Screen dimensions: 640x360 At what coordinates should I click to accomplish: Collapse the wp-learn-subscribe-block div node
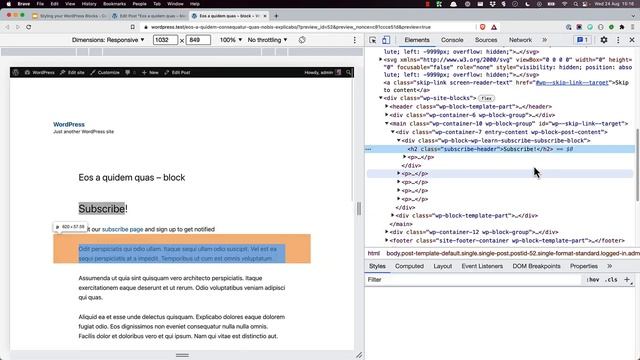399,140
